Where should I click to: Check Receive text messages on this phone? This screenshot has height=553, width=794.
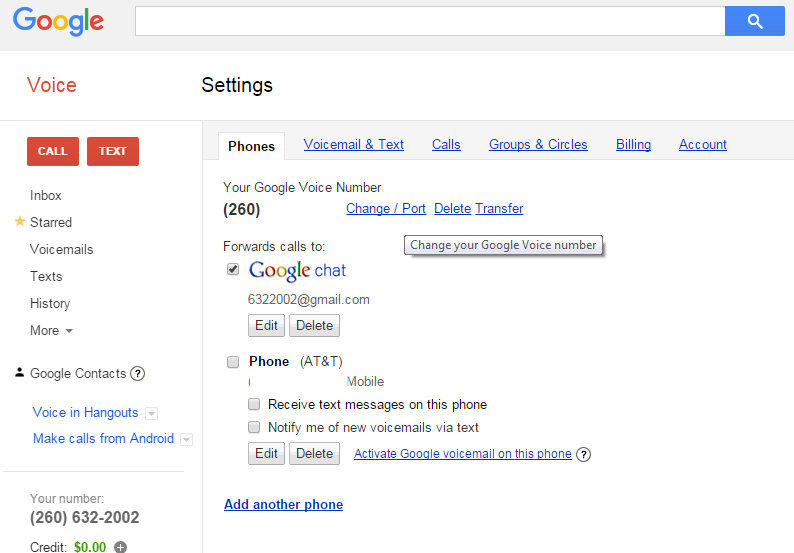coord(255,405)
